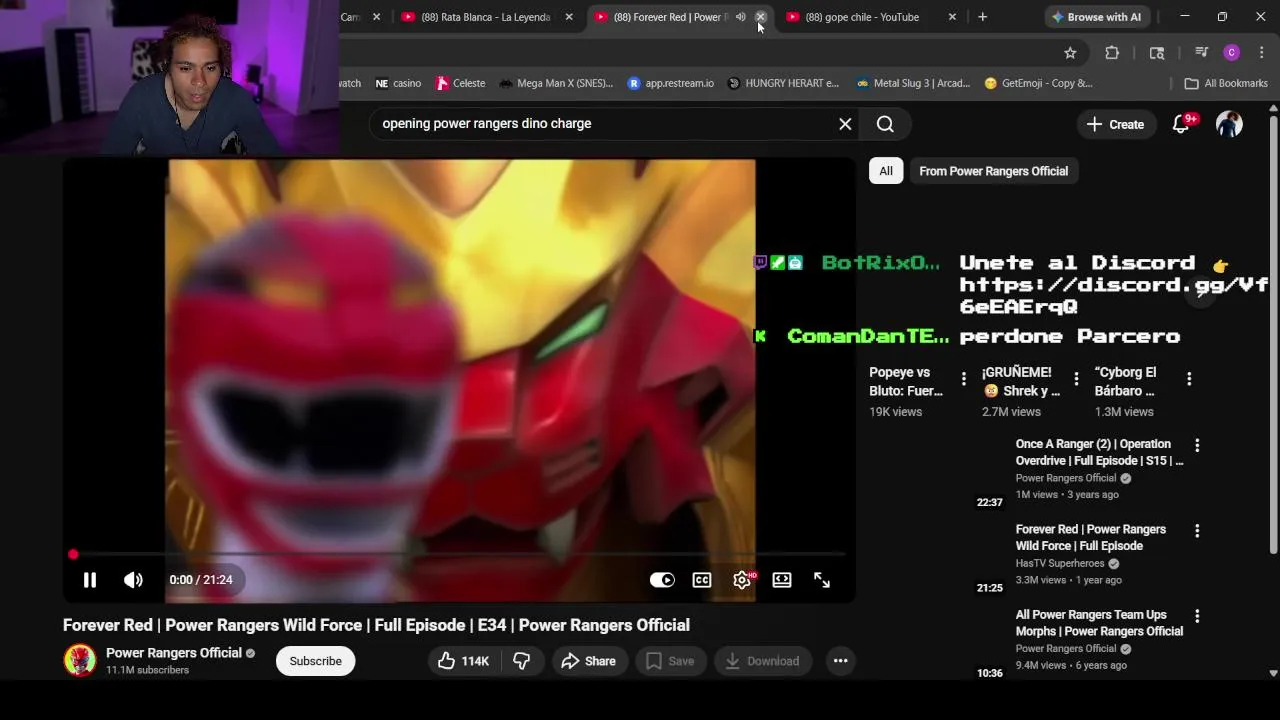Click the video title Forever Red text
Screen dimensions: 1280x720
[376, 625]
